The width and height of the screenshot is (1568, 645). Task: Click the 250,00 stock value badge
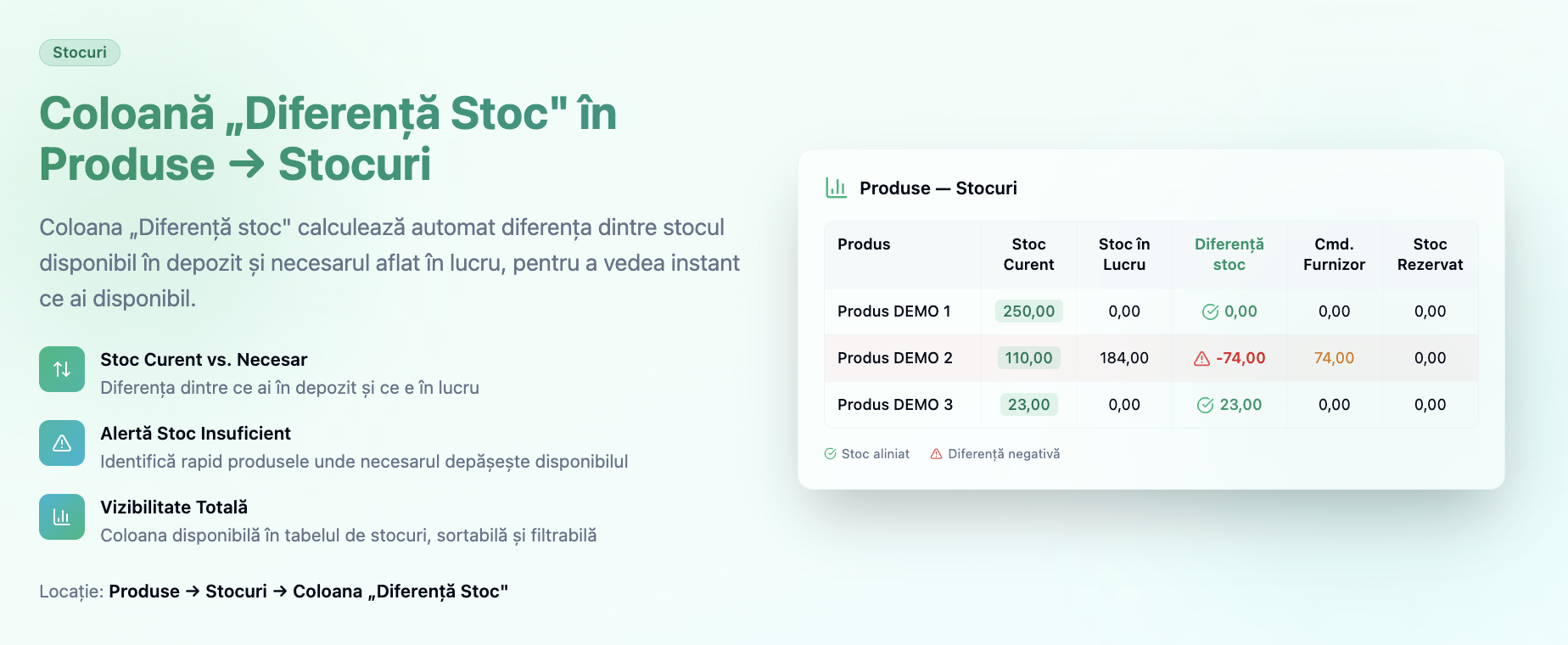(1029, 311)
